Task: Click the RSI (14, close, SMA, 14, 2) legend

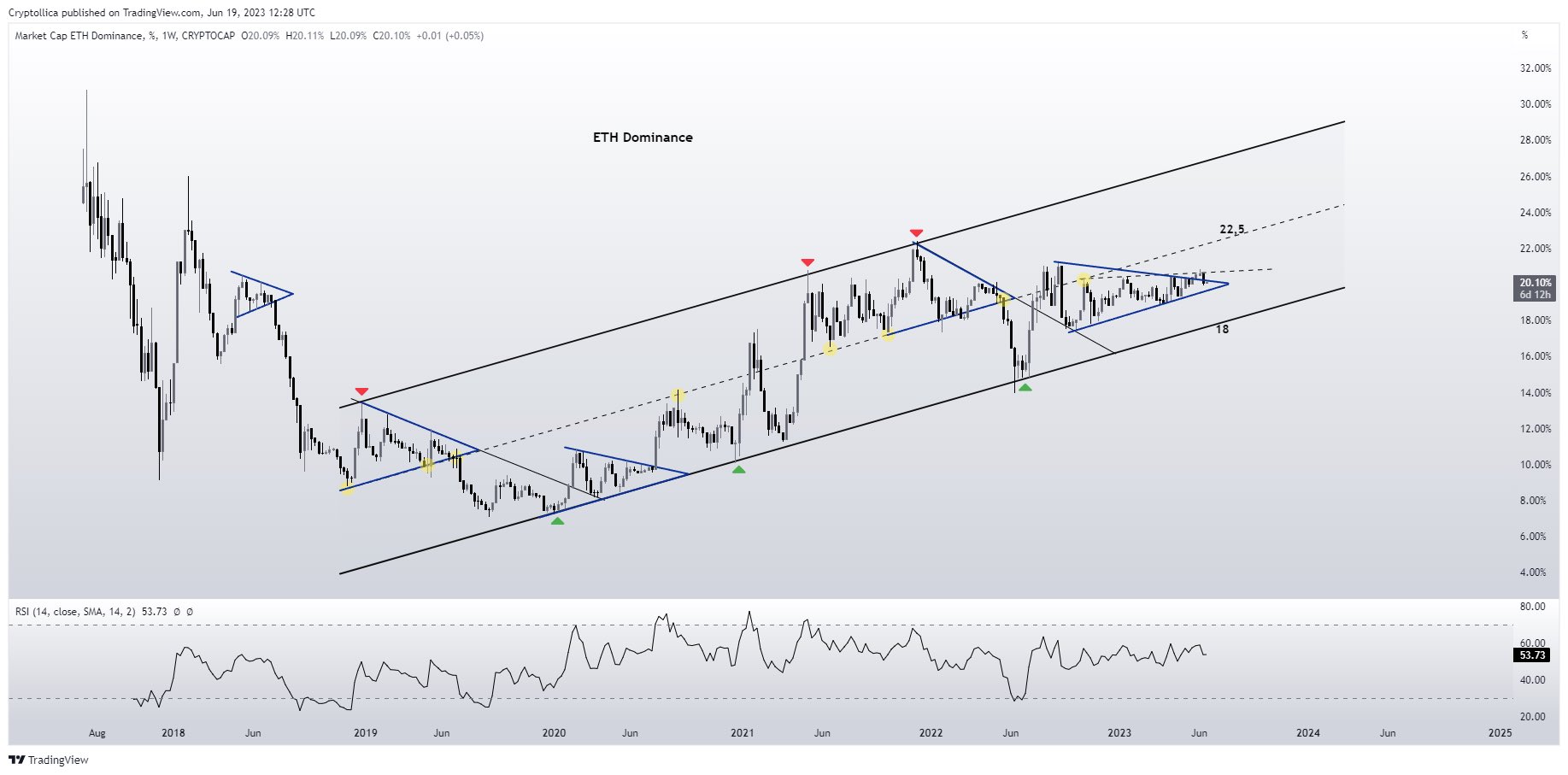Action: click(x=75, y=612)
